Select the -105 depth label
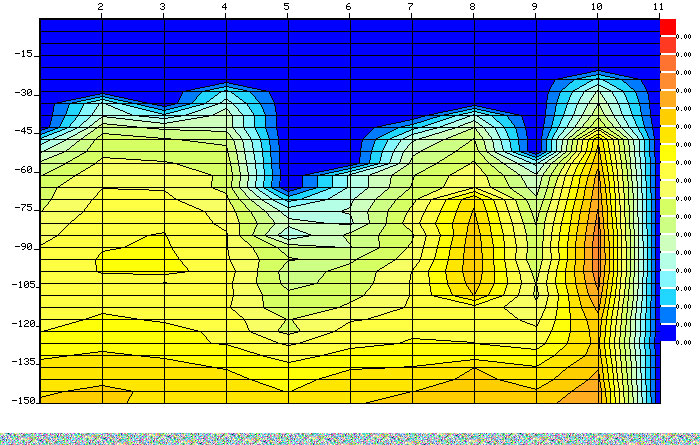 pyautogui.click(x=23, y=285)
